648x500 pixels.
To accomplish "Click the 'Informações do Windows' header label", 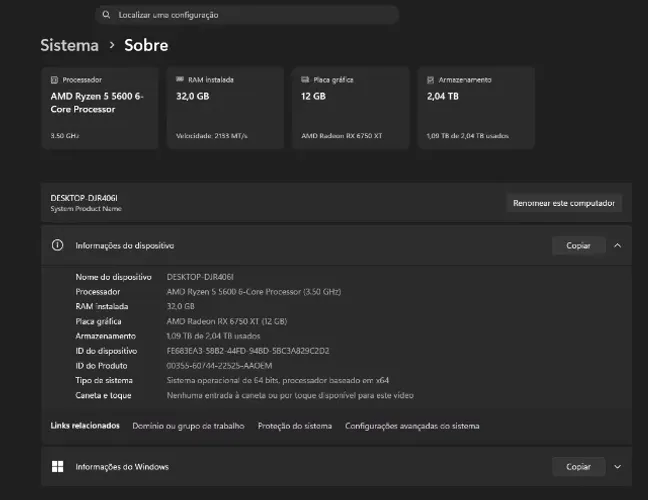I will coord(122,467).
